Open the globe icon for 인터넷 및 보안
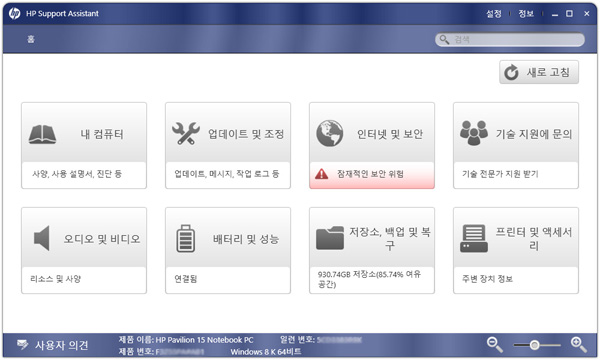 point(329,133)
